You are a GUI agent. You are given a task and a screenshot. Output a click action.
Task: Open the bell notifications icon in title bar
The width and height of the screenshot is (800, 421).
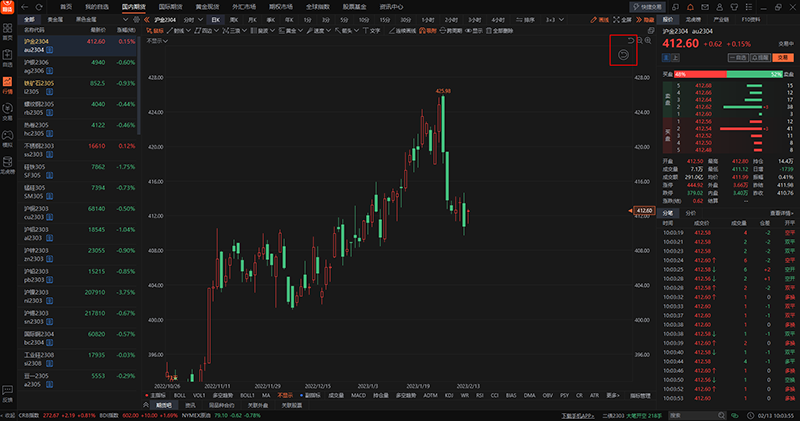point(690,7)
